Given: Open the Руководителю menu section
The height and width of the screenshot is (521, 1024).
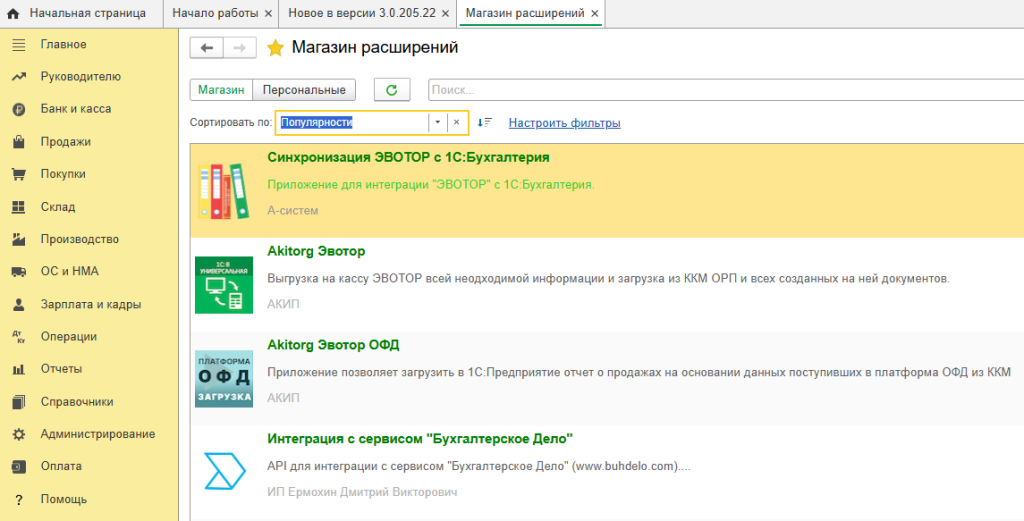Looking at the screenshot, I should click(80, 76).
